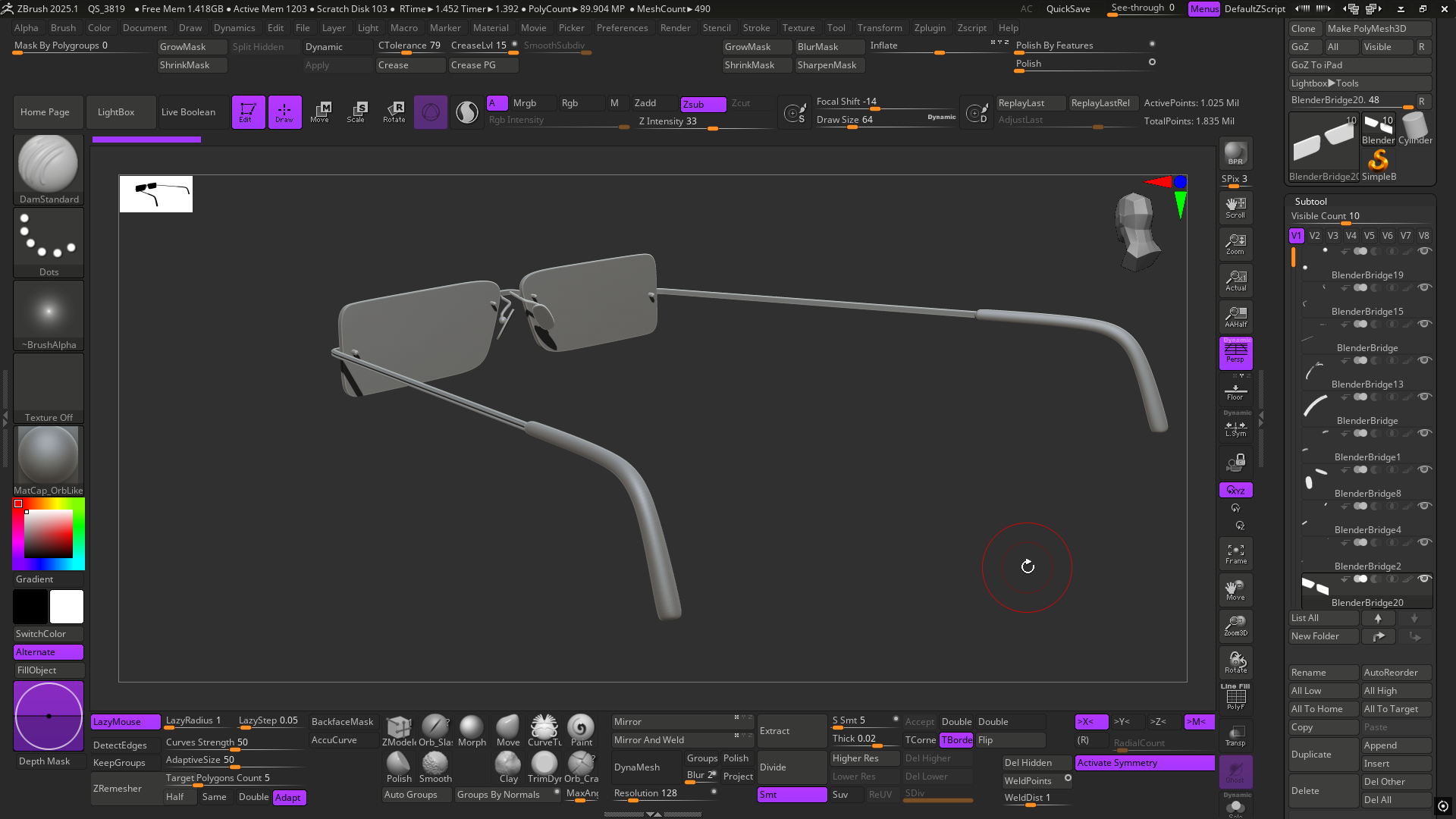The width and height of the screenshot is (1456, 819).
Task: Enable PolyF line fill icon
Action: point(1235,699)
